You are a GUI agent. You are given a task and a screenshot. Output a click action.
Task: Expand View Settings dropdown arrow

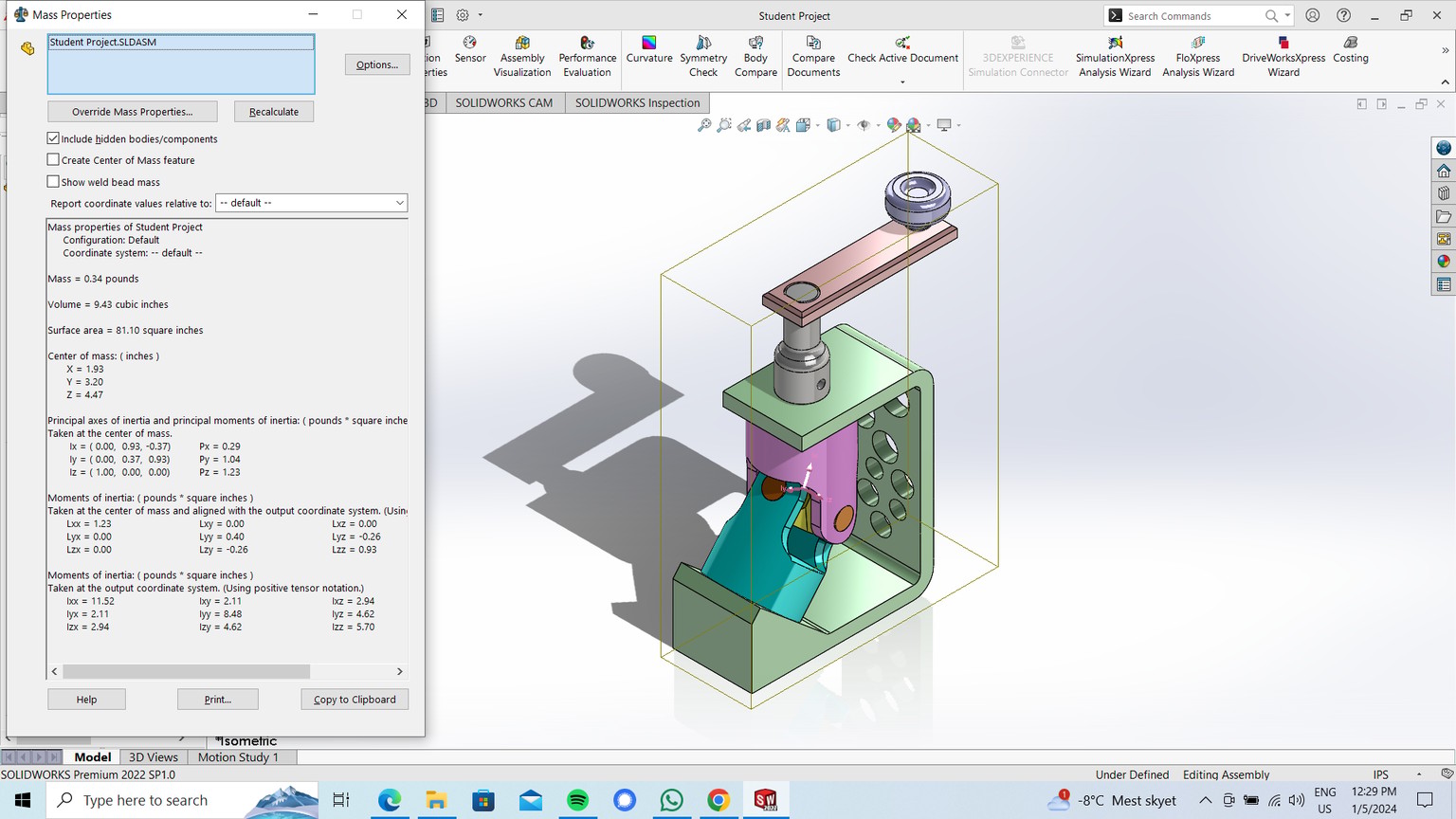(958, 125)
